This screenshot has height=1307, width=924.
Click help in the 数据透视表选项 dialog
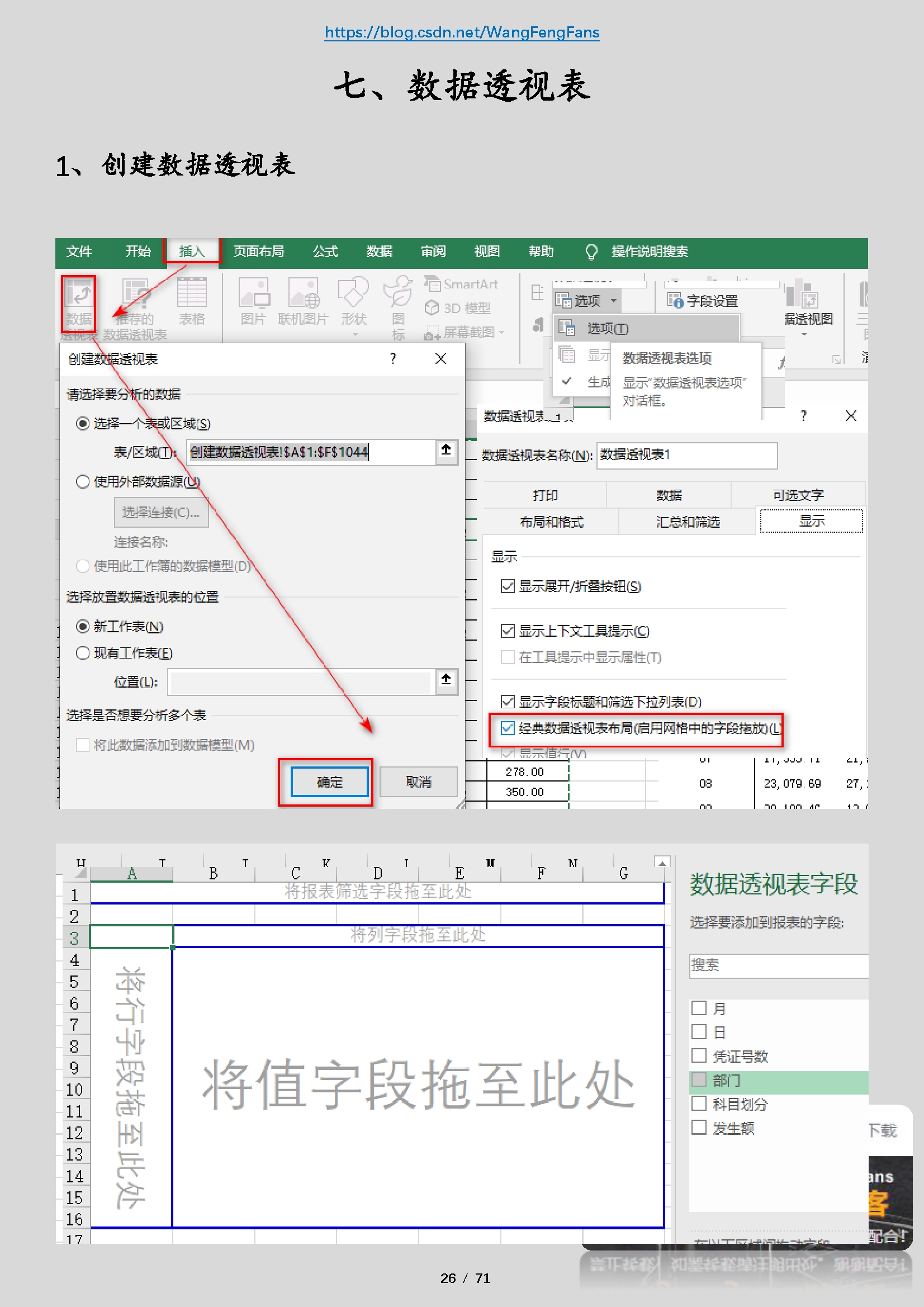pyautogui.click(x=803, y=416)
